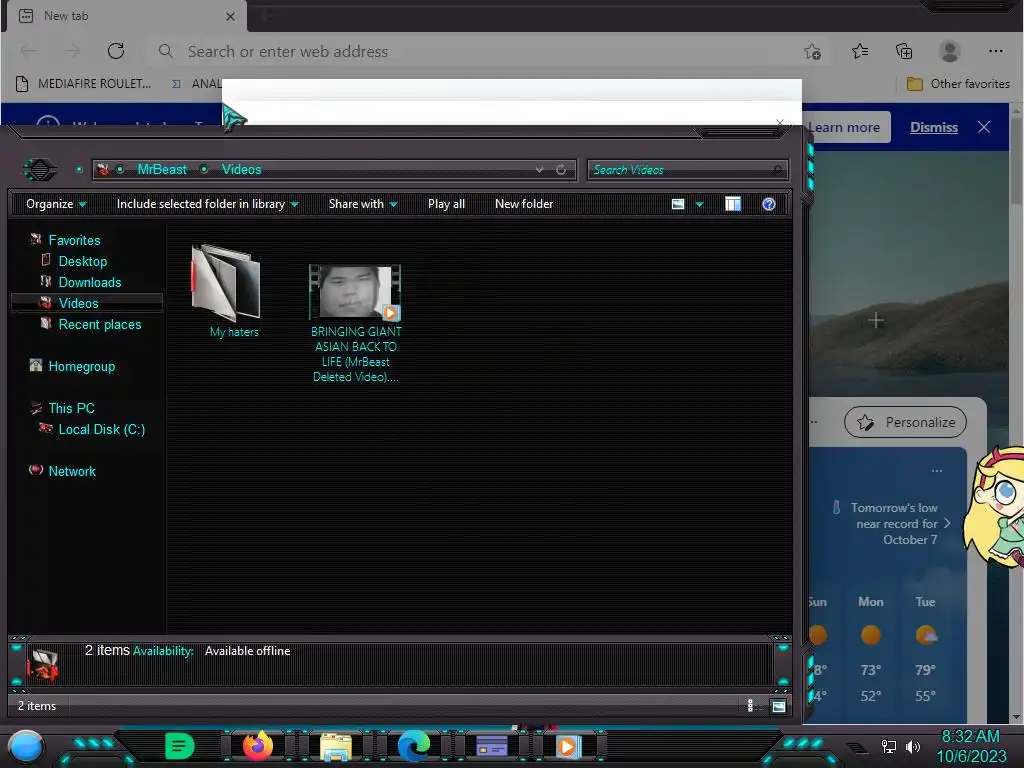Image resolution: width=1024 pixels, height=768 pixels.
Task: Click the Explorer back navigation emblem
Action: [x=40, y=170]
